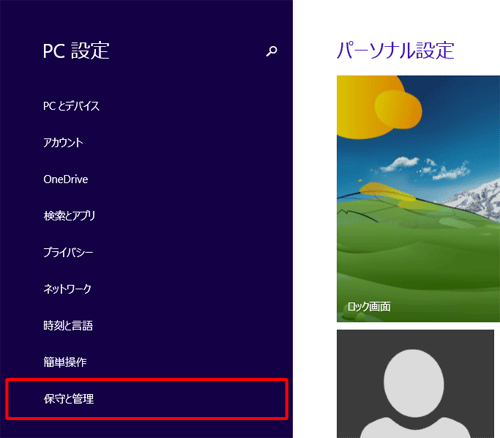Viewport: 500px width, 438px height.
Task: Choose the 簡単操作 category
Action: point(65,362)
